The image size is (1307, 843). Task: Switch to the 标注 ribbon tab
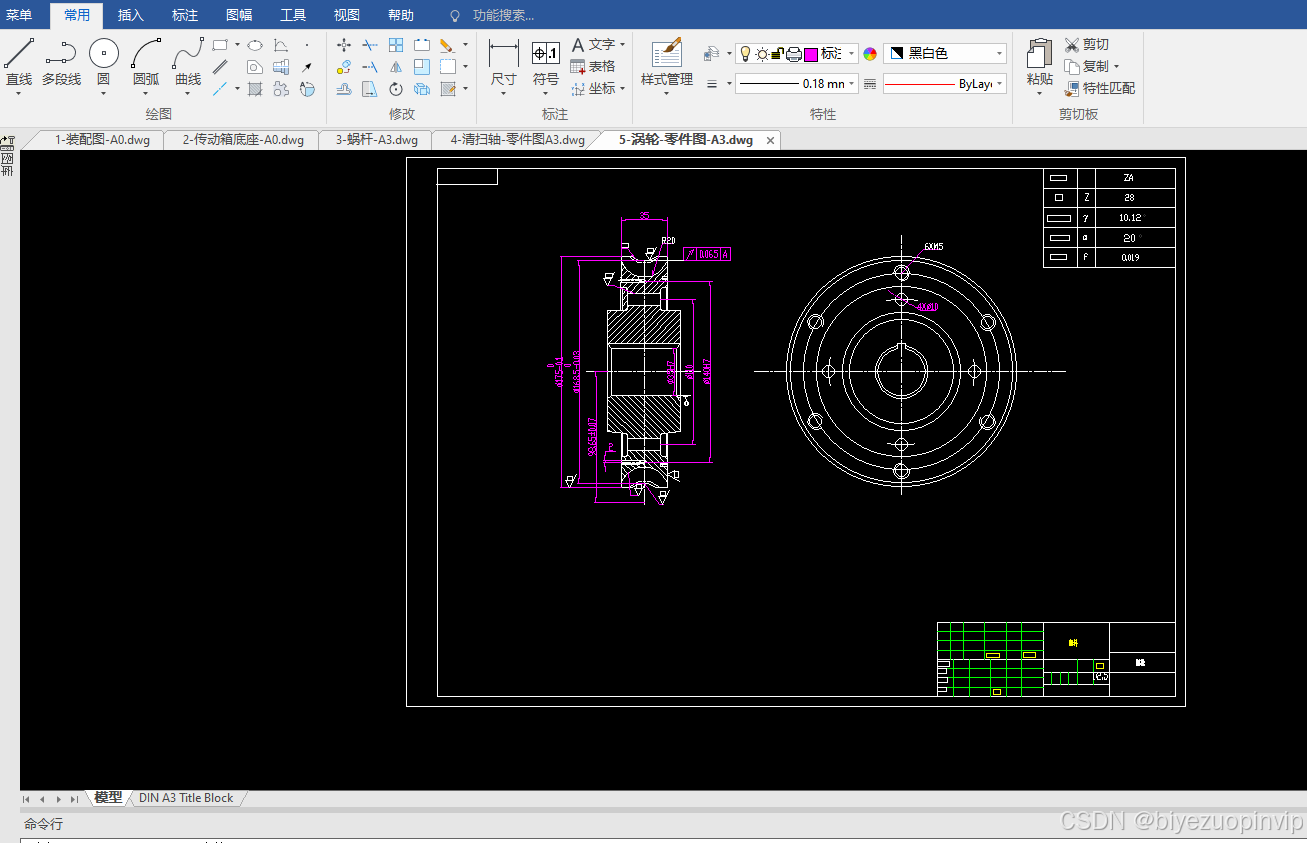click(x=185, y=15)
